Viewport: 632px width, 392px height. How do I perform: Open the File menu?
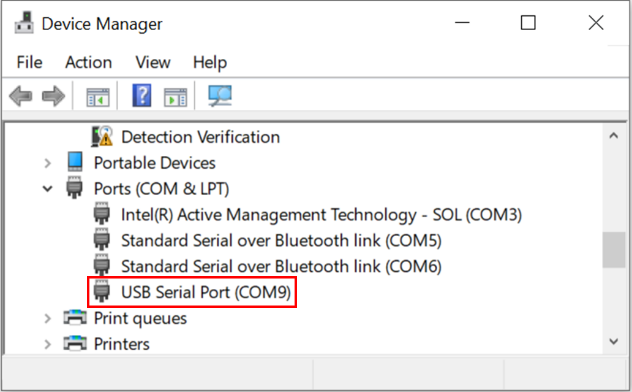tap(29, 62)
